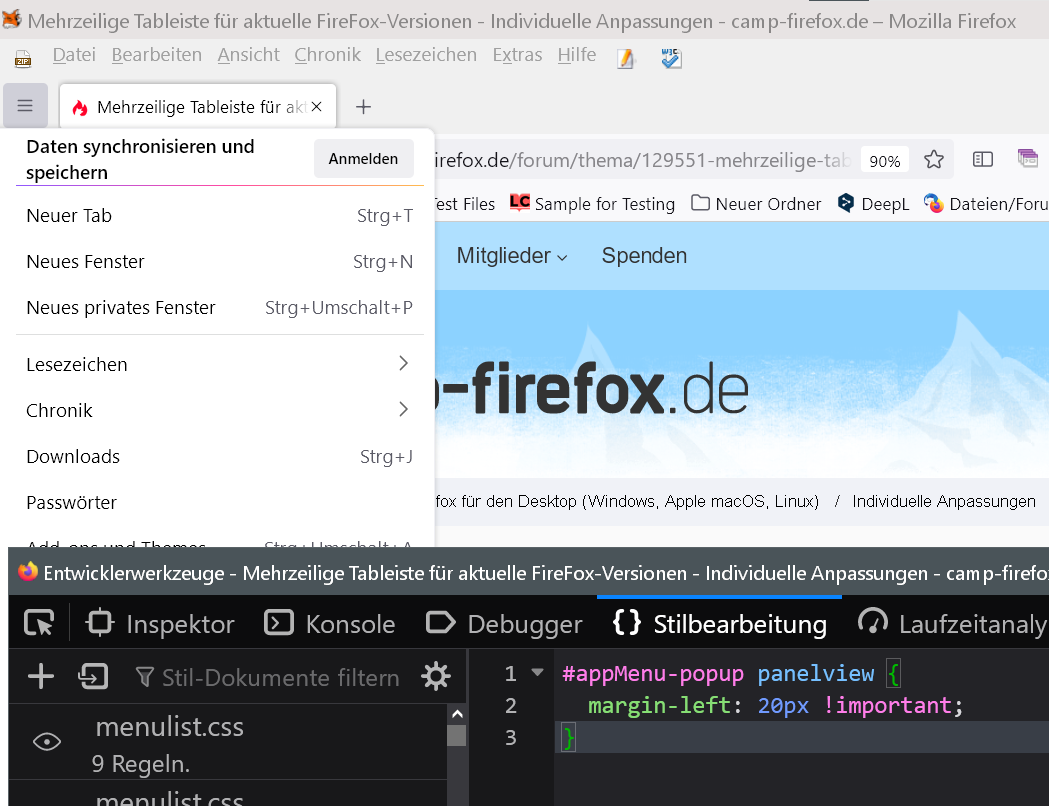1049x806 pixels.
Task: Open the Neuer Ordner bookmark folder
Action: point(756,203)
